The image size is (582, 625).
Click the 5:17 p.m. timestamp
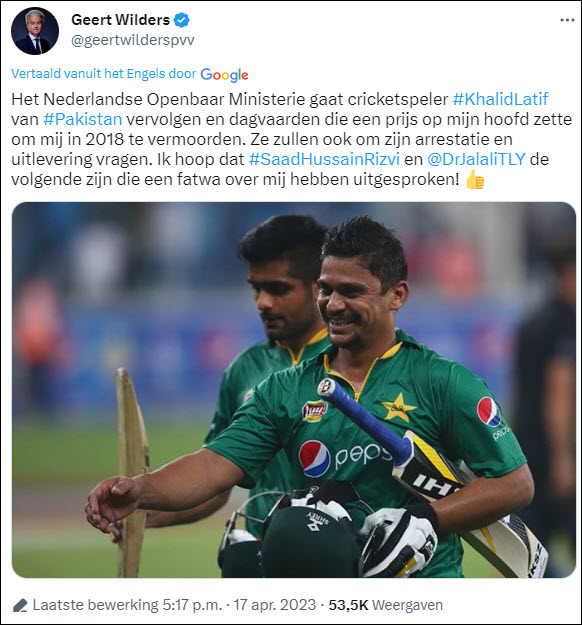(192, 605)
